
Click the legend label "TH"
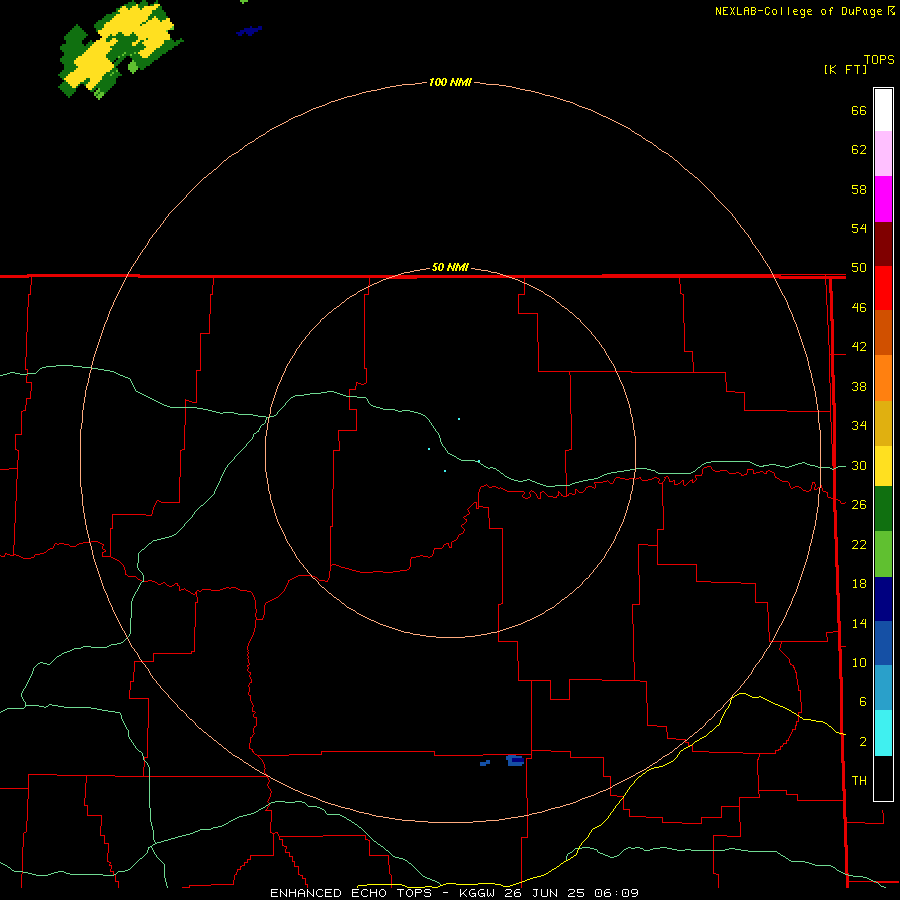859,780
